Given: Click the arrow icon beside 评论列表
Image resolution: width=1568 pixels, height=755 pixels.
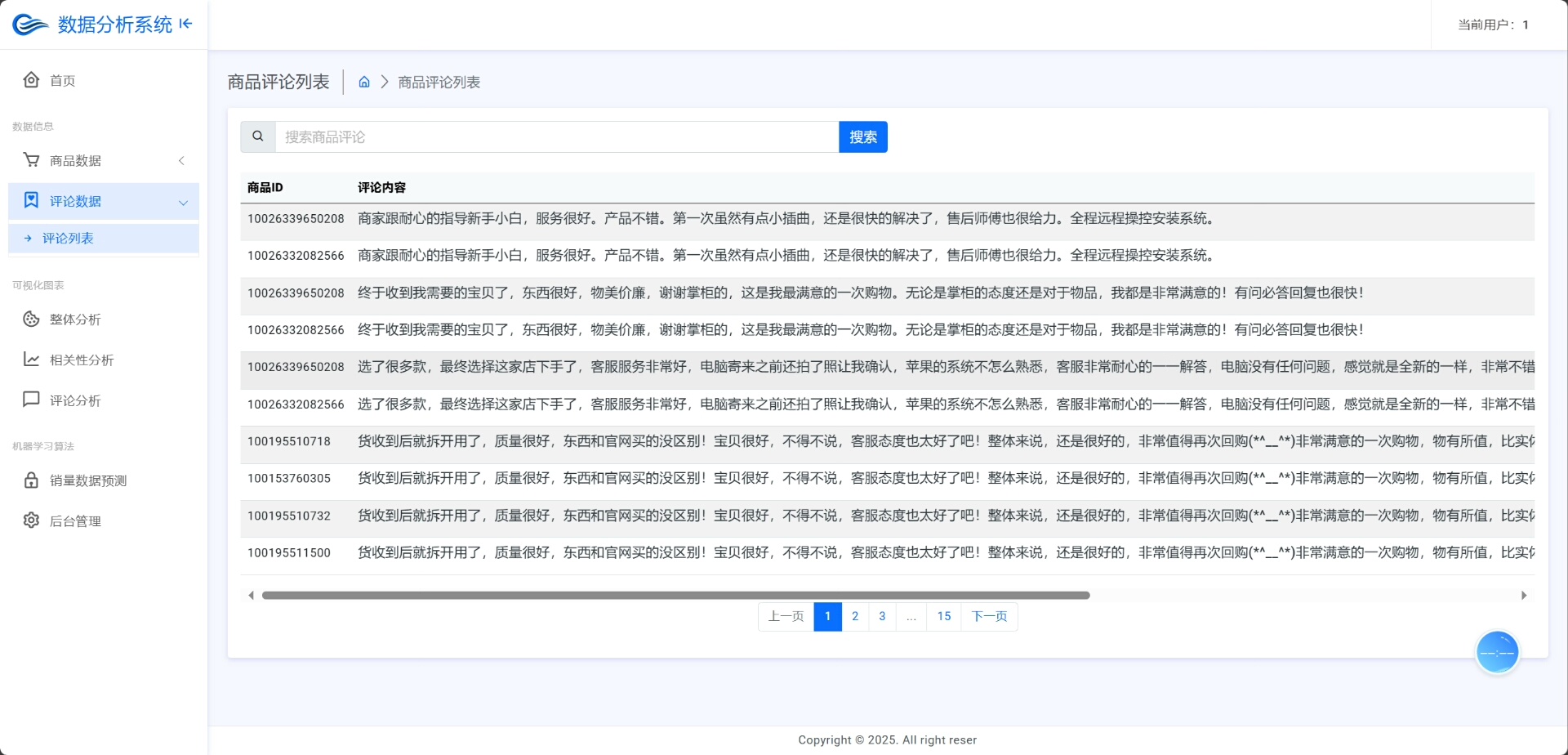Looking at the screenshot, I should pos(29,239).
